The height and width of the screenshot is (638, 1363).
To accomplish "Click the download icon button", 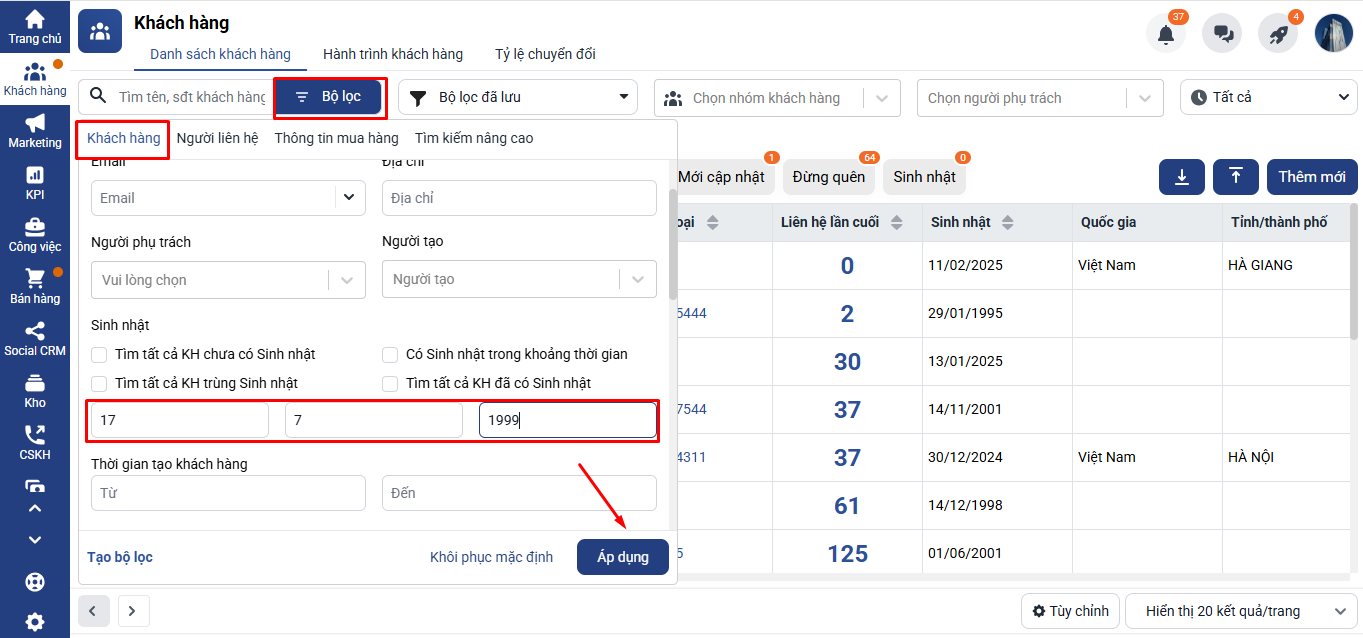I will 1182,177.
